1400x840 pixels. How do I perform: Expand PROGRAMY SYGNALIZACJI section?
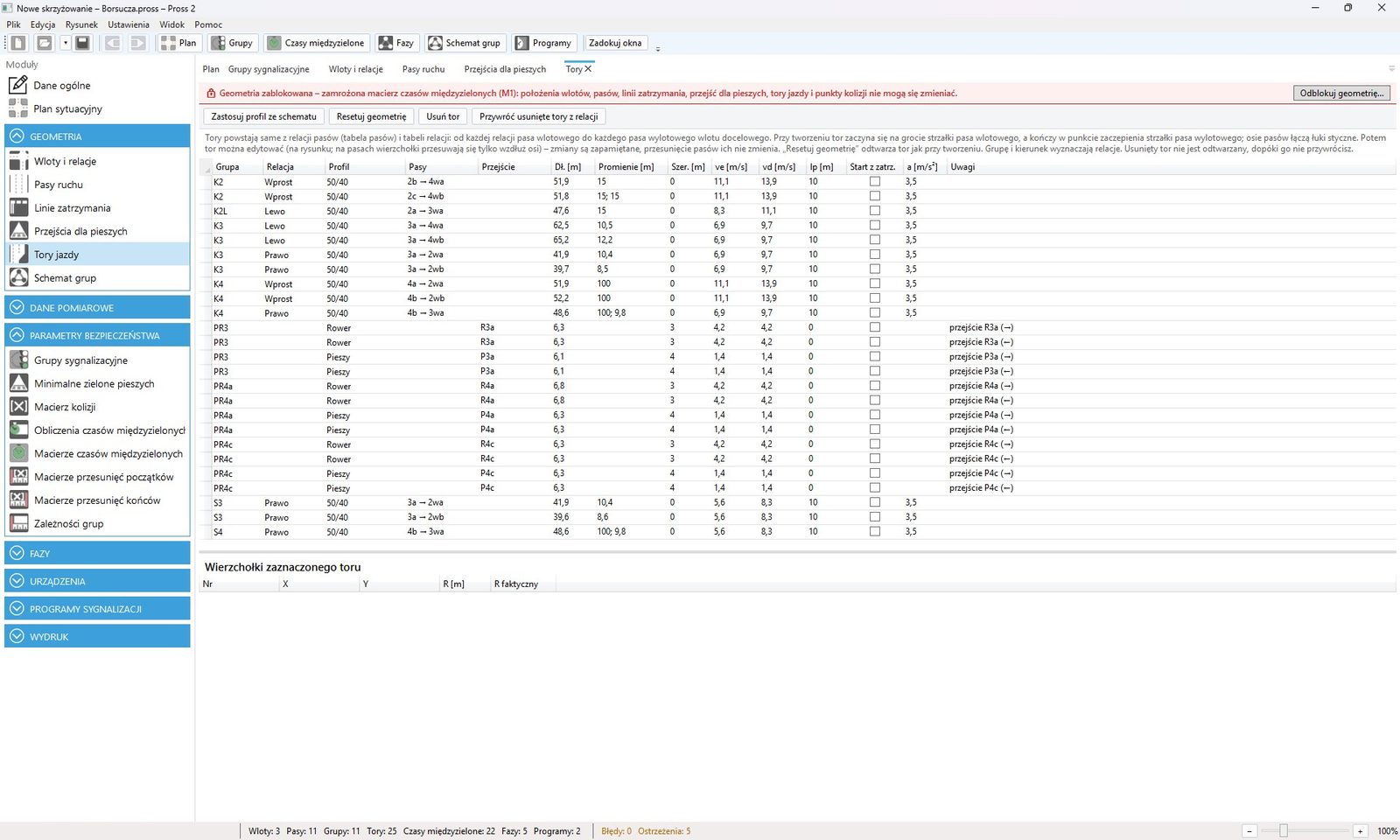(97, 609)
